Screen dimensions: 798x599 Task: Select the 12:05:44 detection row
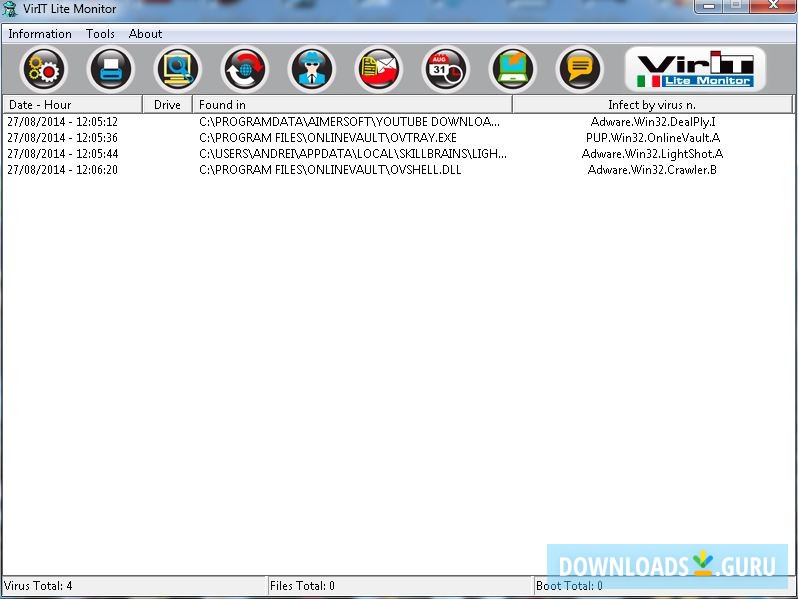click(x=398, y=154)
